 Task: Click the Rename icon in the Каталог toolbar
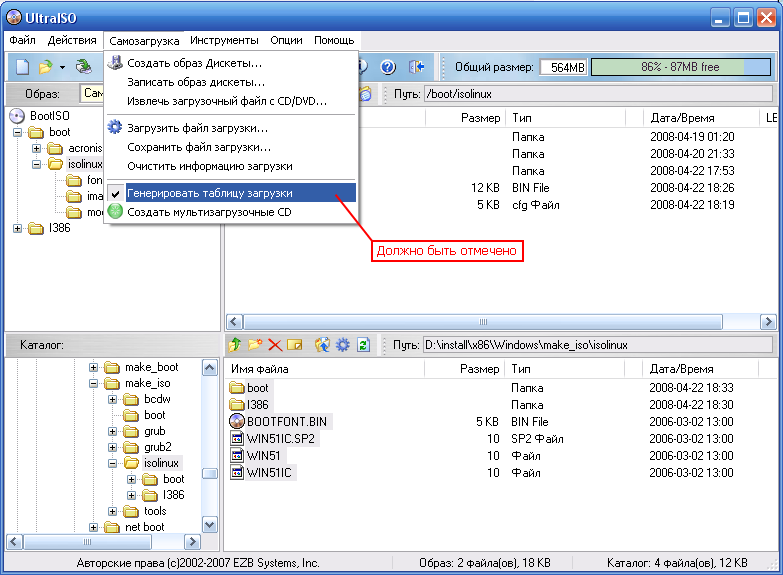[295, 345]
